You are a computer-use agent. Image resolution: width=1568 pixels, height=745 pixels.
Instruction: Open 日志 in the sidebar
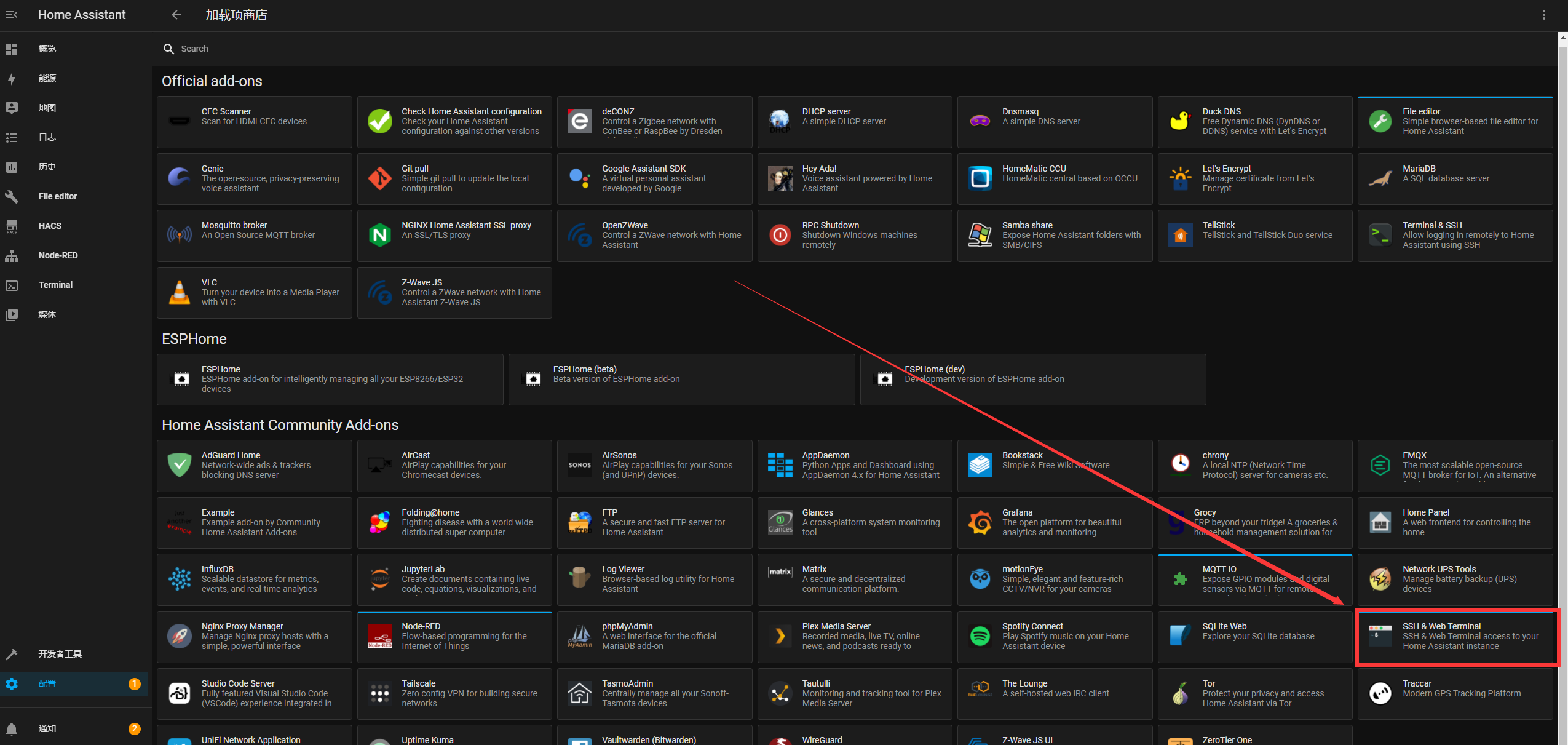coord(74,137)
